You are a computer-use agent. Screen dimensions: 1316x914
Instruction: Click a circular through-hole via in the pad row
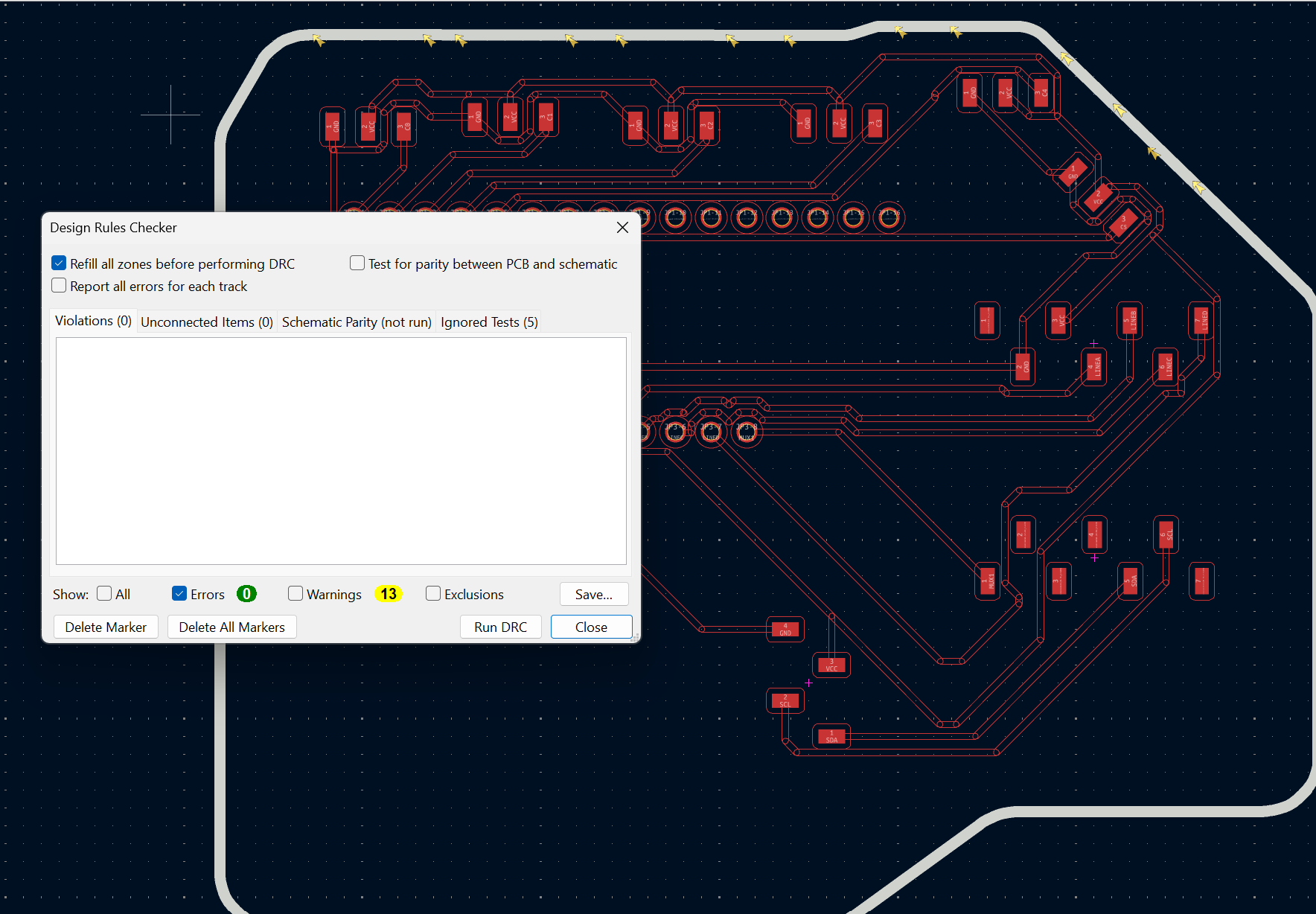point(782,218)
